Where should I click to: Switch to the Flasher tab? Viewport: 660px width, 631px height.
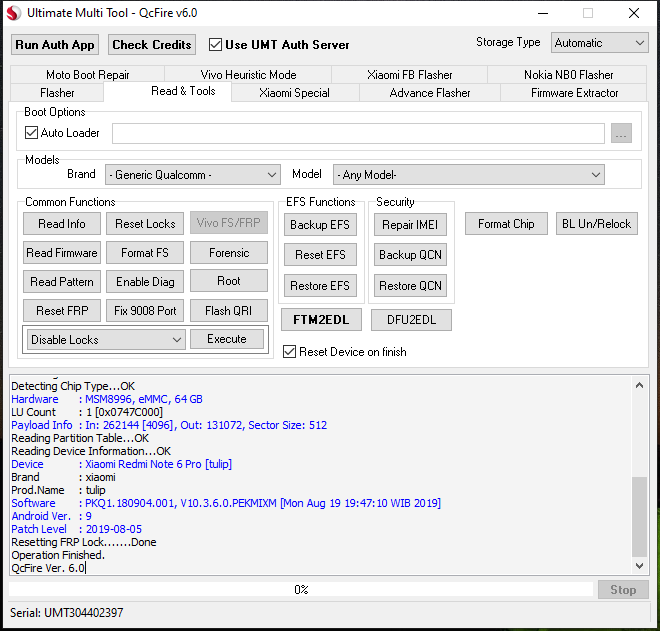coord(57,93)
